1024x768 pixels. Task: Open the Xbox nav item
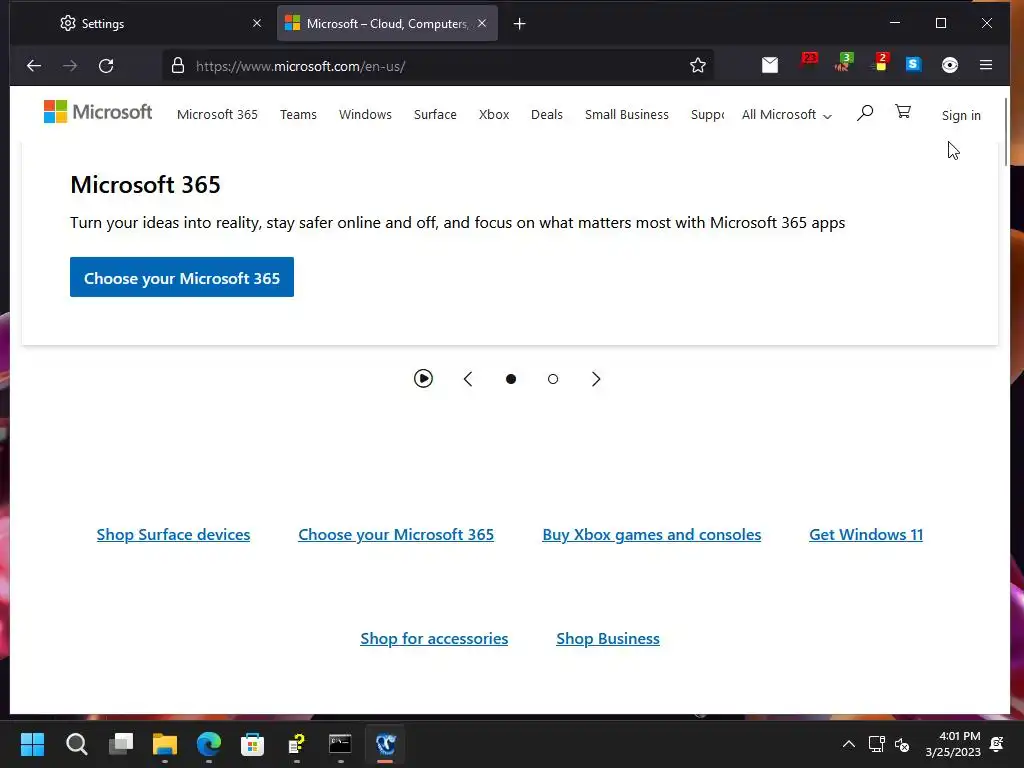[x=494, y=114]
